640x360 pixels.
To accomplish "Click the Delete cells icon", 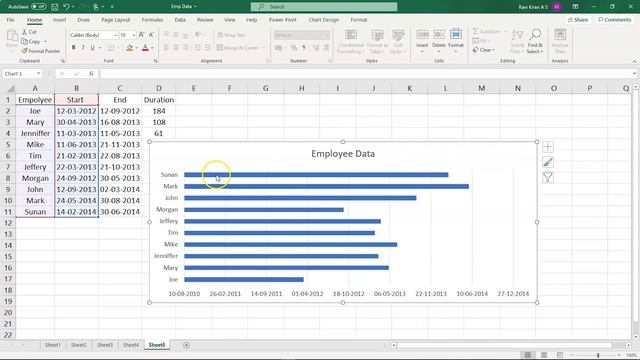I will (439, 35).
